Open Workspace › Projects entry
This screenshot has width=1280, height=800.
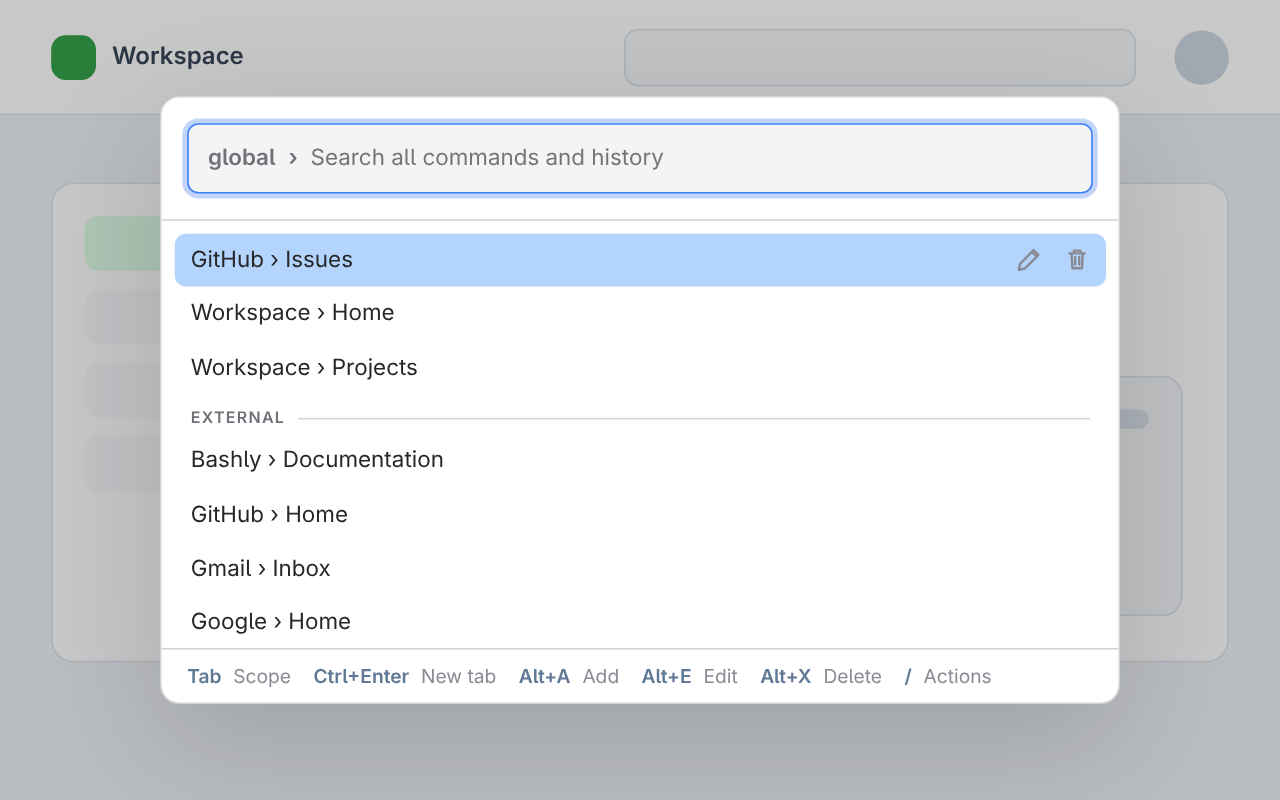pos(640,367)
